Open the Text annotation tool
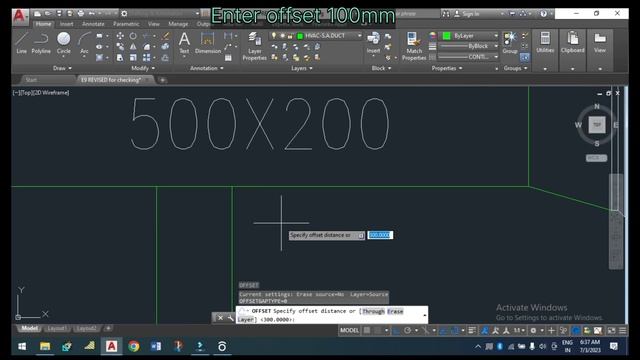Screen dimensions: 640x360 click(184, 43)
